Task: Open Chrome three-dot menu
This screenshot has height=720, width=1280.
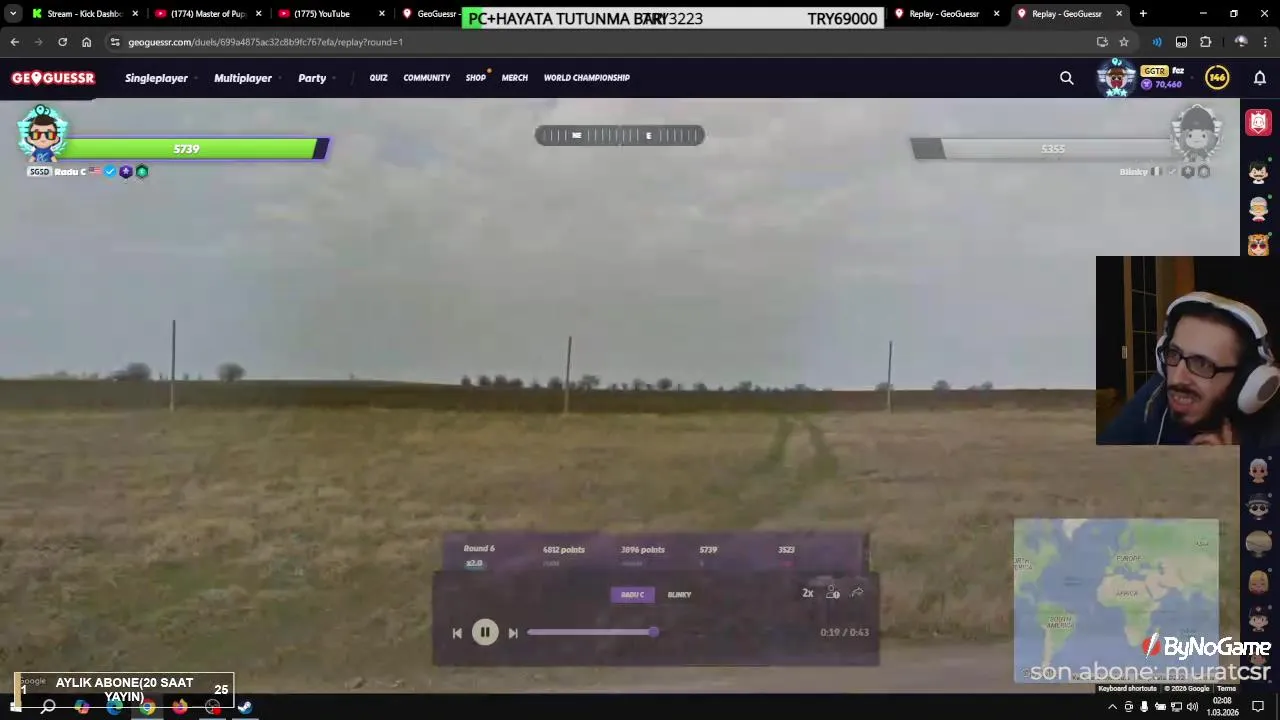Action: (1265, 42)
